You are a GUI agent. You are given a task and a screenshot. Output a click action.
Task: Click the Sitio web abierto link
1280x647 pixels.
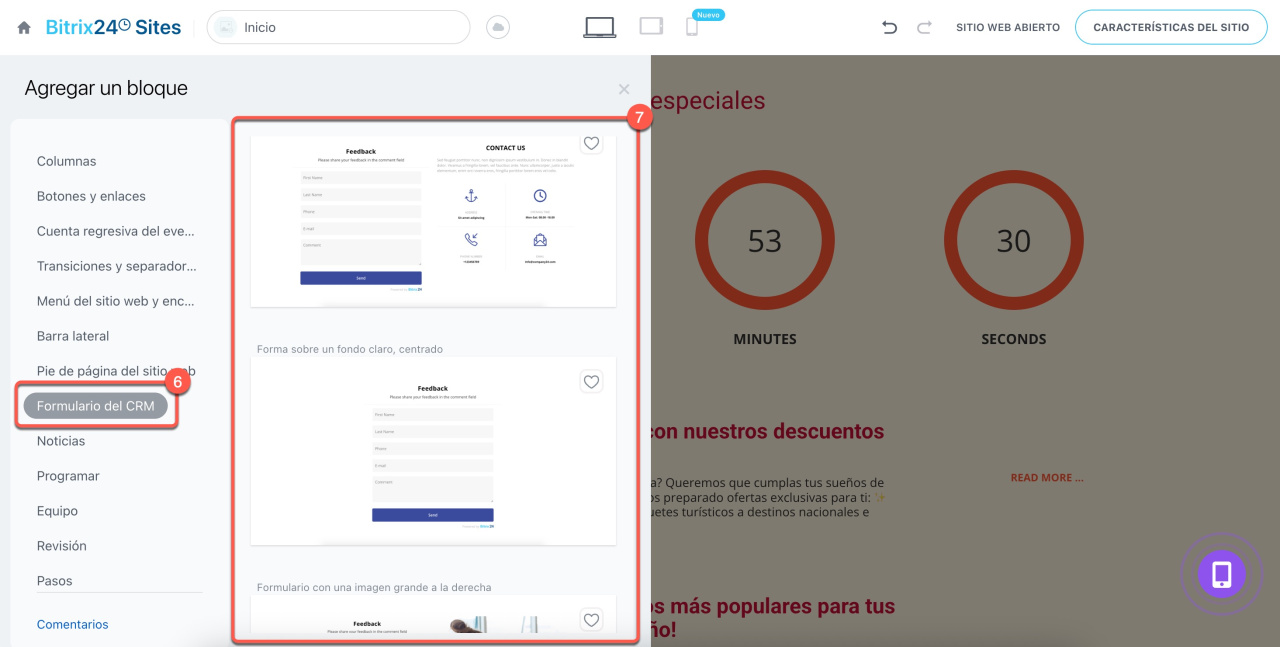click(1007, 28)
